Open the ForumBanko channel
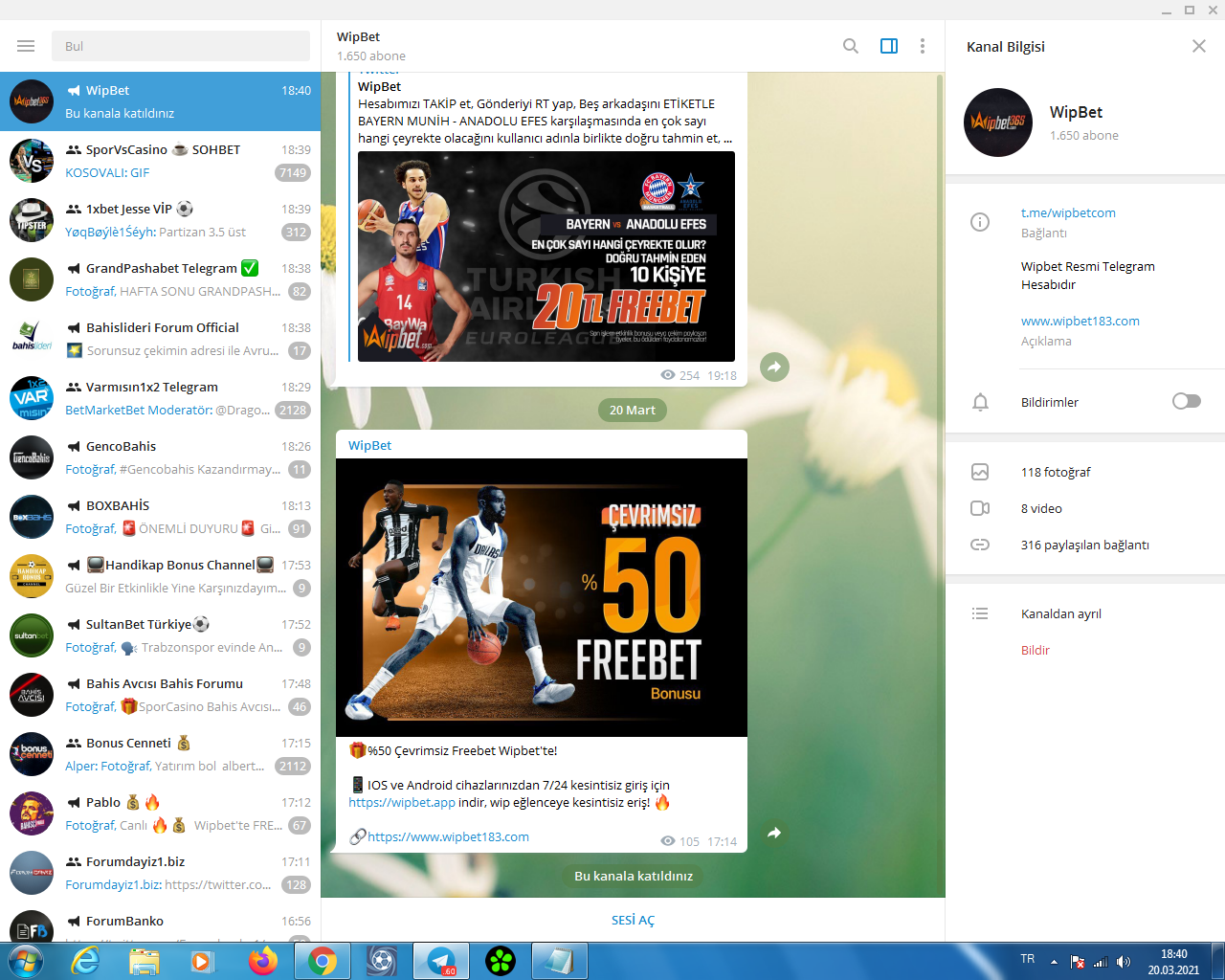 (160, 923)
